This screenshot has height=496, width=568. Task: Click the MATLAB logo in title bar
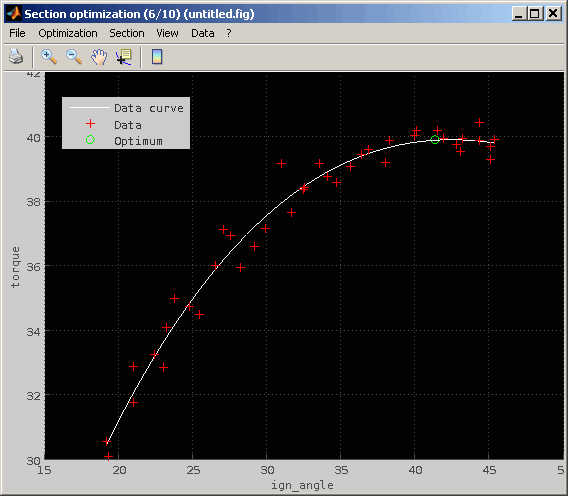[14, 14]
